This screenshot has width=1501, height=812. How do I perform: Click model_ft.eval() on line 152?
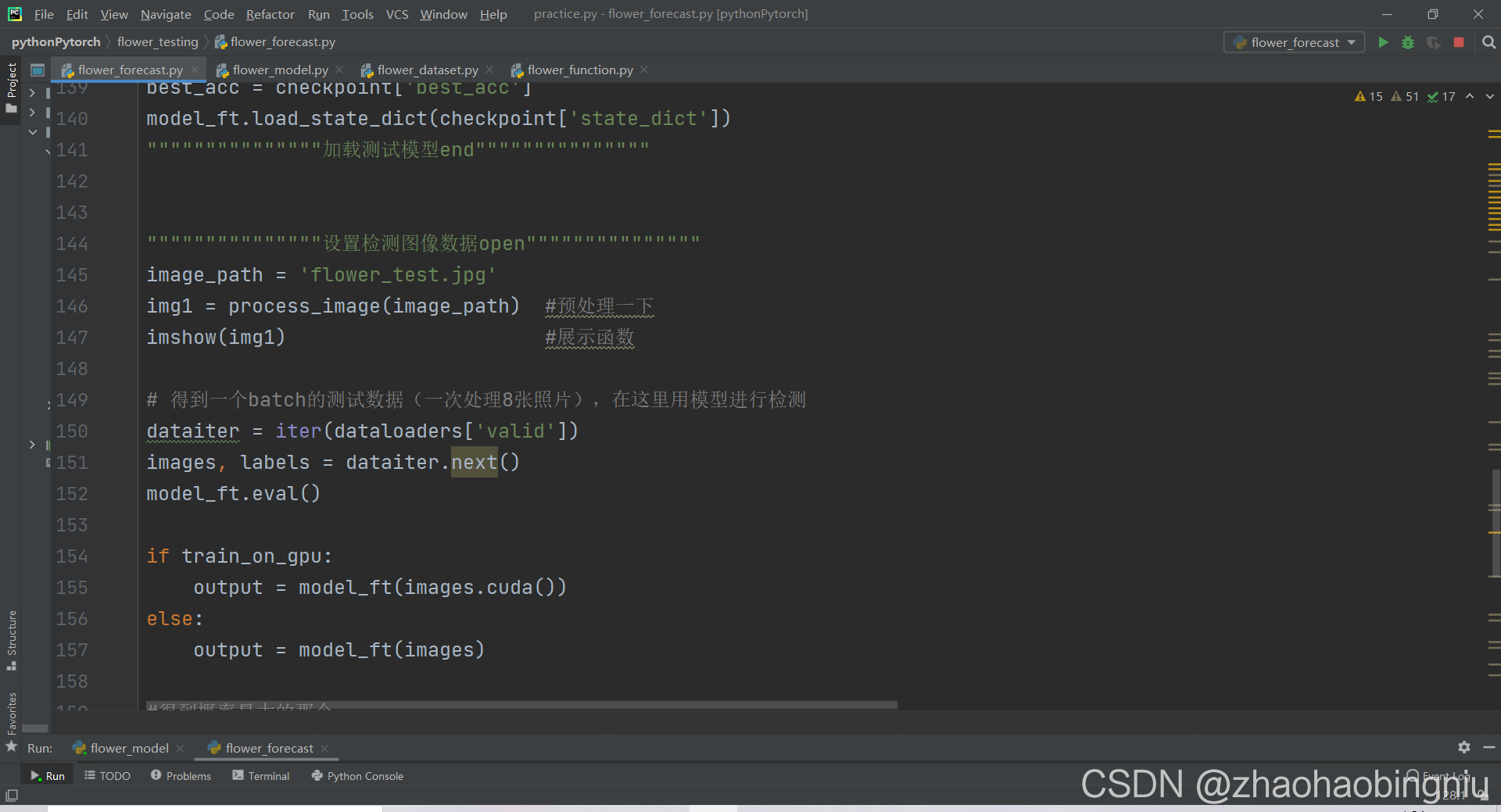(x=233, y=494)
